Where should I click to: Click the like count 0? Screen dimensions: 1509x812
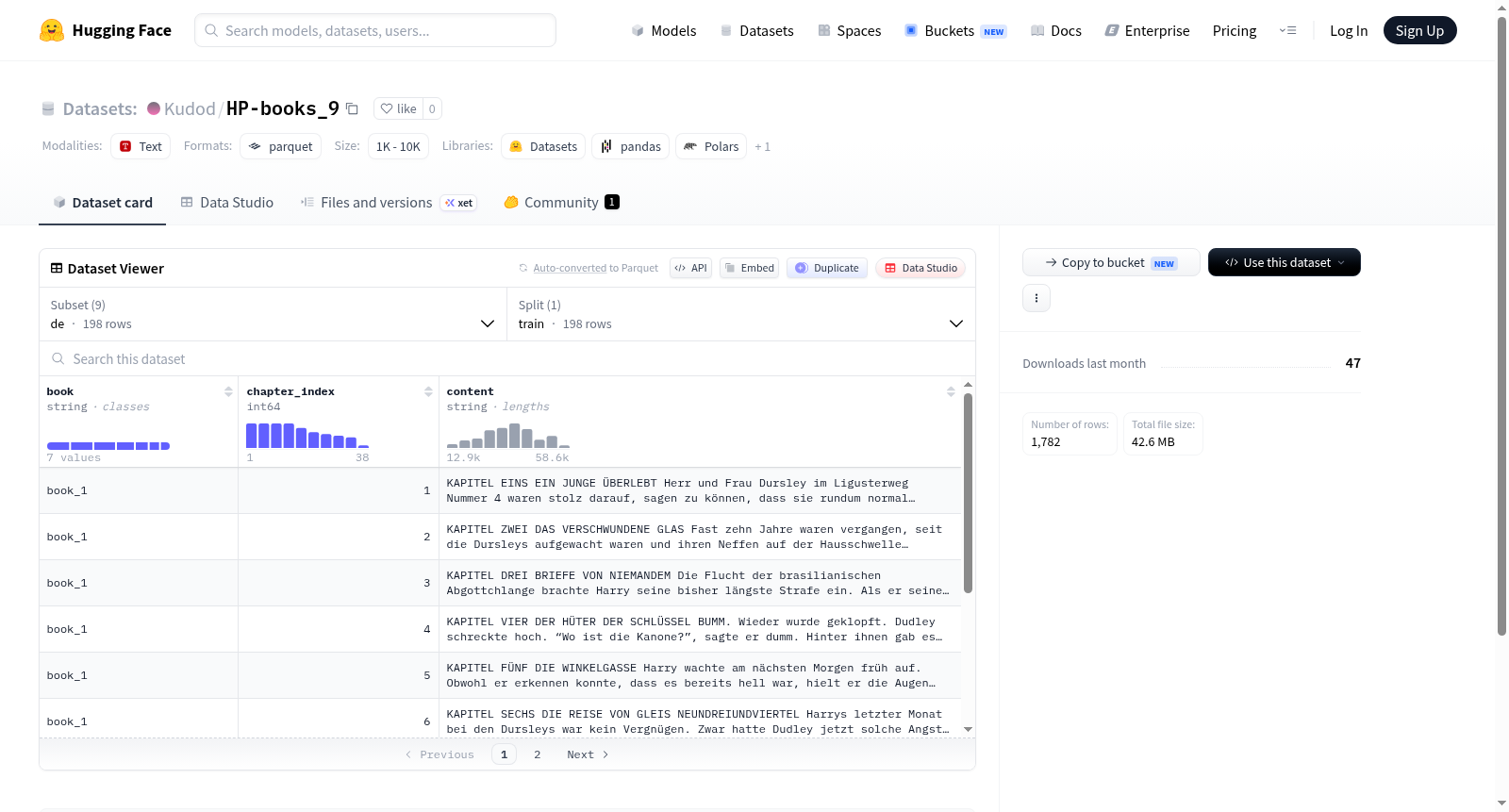pos(432,108)
